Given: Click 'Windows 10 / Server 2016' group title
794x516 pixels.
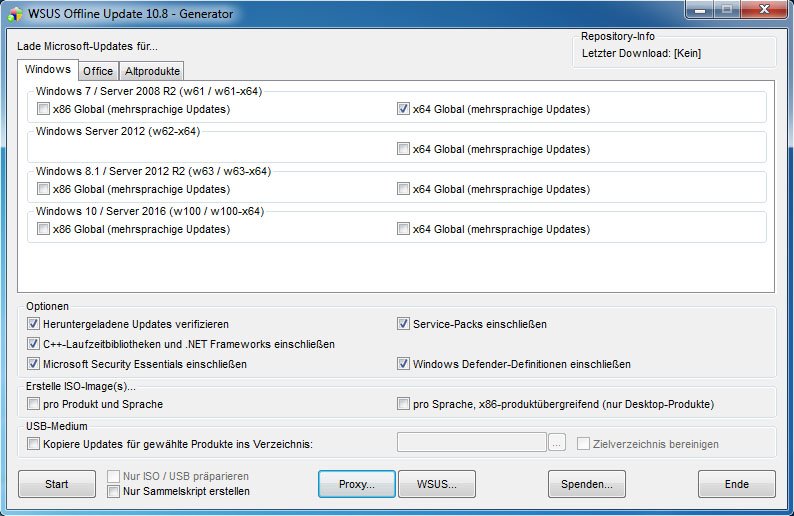Looking at the screenshot, I should pos(150,211).
